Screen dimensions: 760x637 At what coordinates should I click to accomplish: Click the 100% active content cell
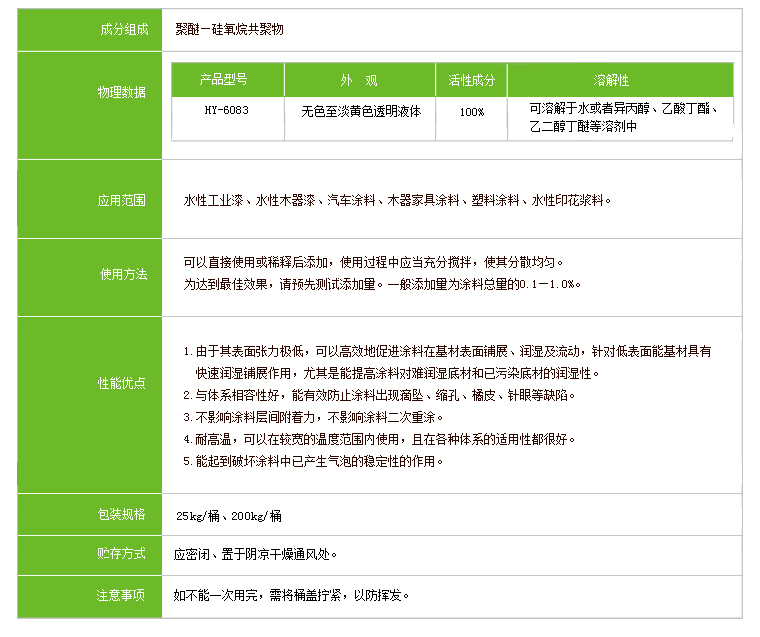pyautogui.click(x=471, y=111)
